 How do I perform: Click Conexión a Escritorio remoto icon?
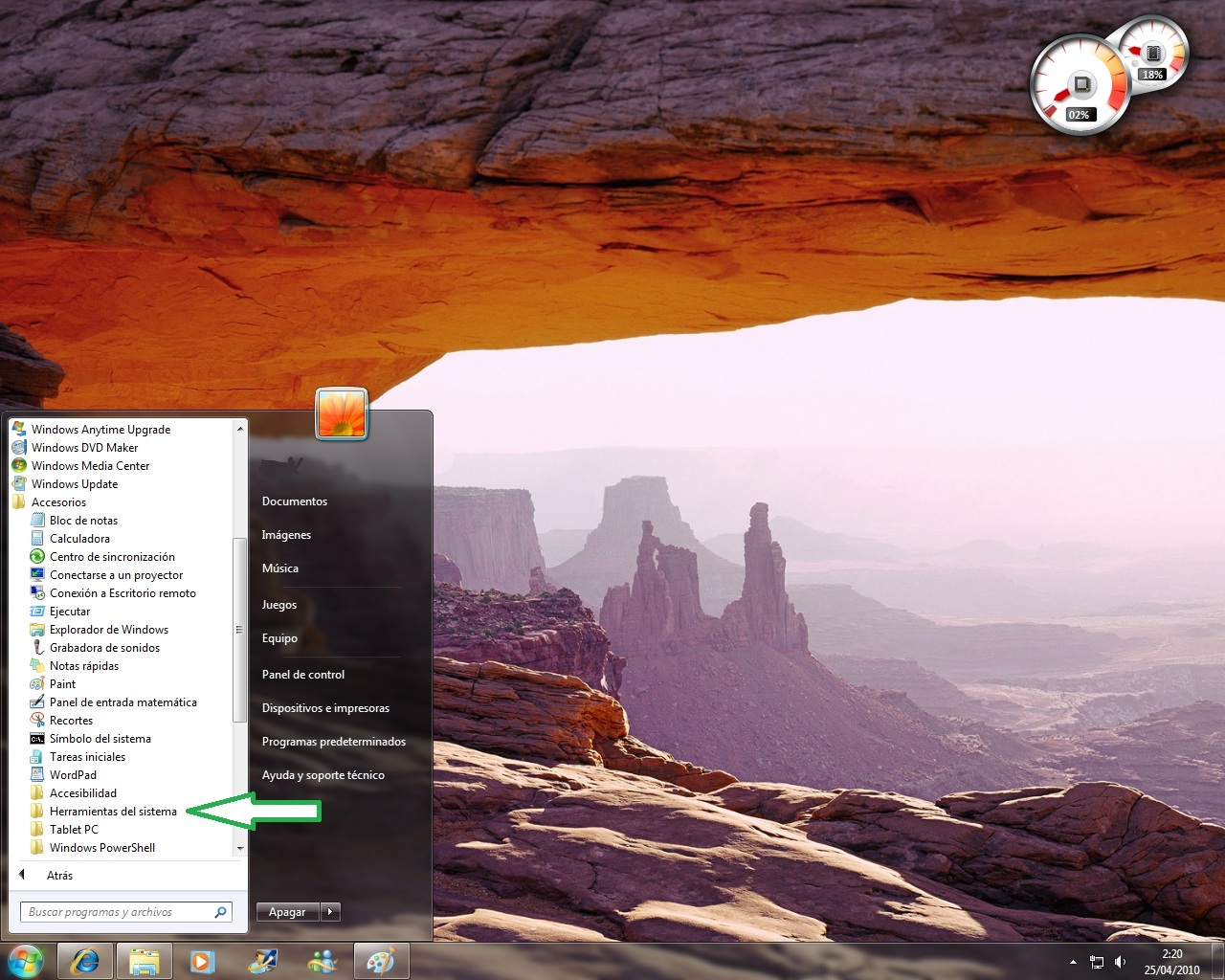pos(37,593)
